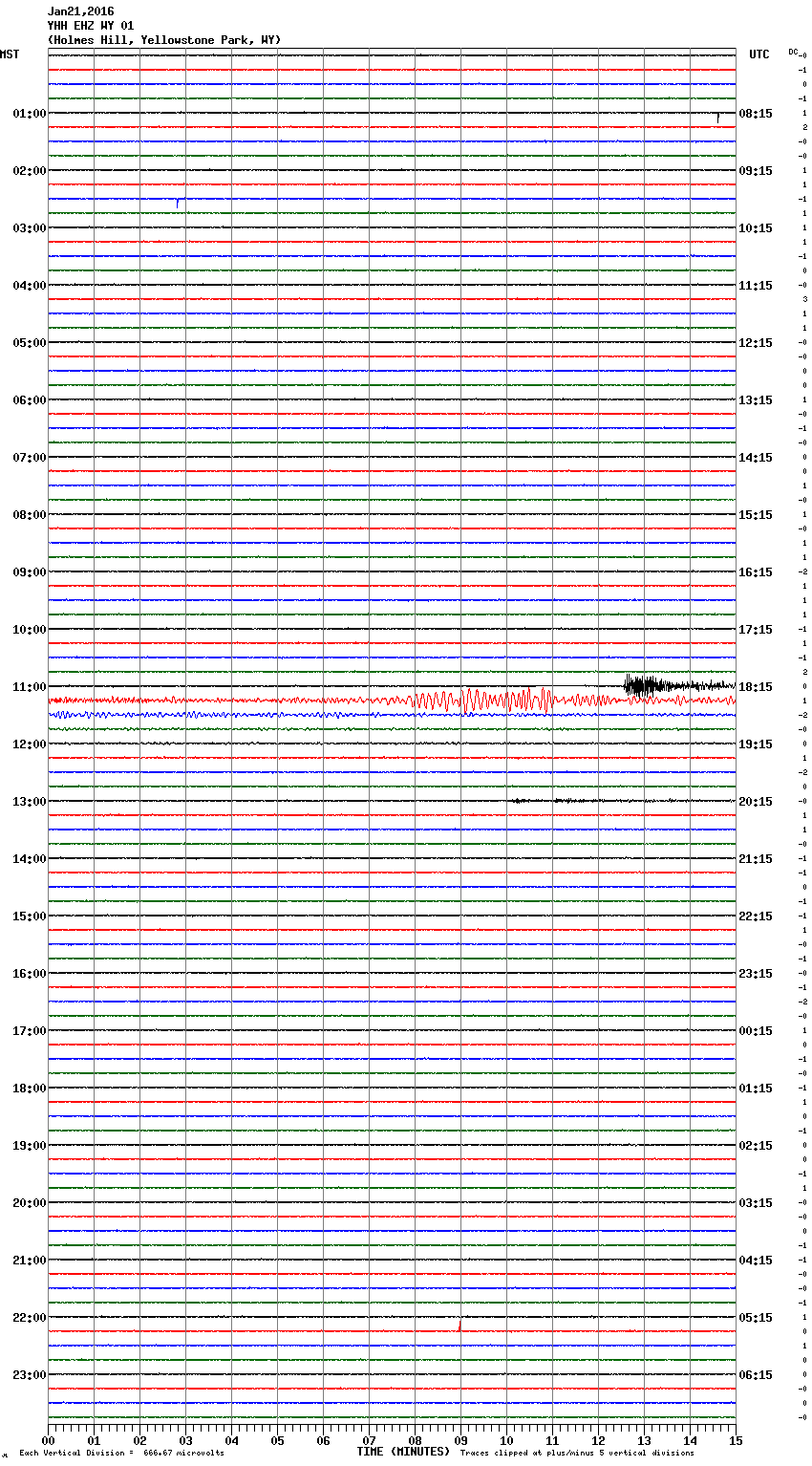The image size is (812, 1466).
Task: Click the date header 'Jan21,2016'
Action: coord(80,11)
